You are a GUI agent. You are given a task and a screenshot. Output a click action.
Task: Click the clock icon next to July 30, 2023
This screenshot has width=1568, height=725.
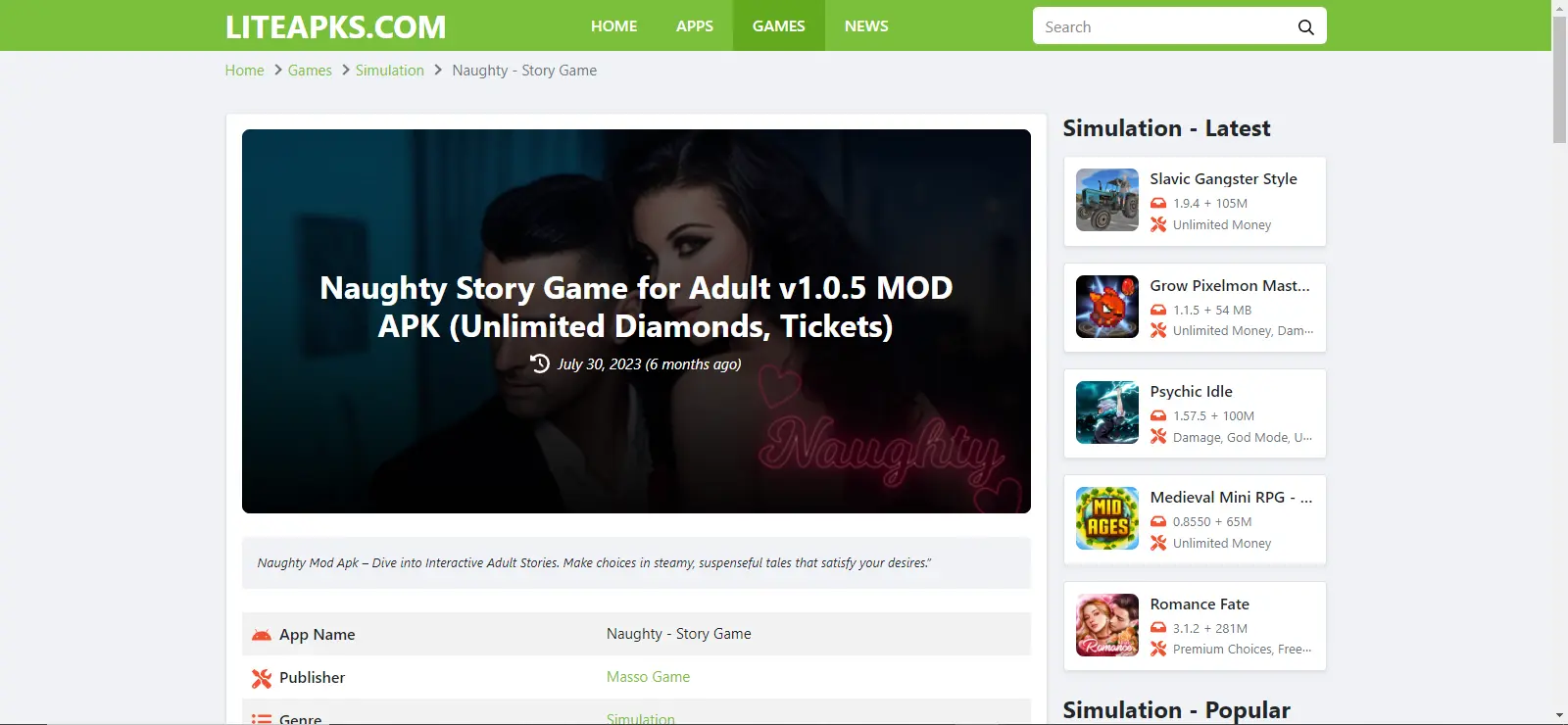[540, 363]
